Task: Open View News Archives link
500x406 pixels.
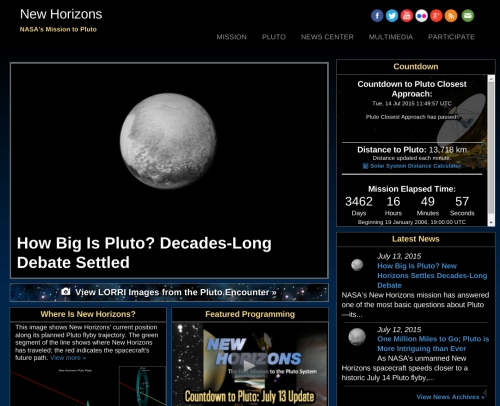Action: point(450,397)
